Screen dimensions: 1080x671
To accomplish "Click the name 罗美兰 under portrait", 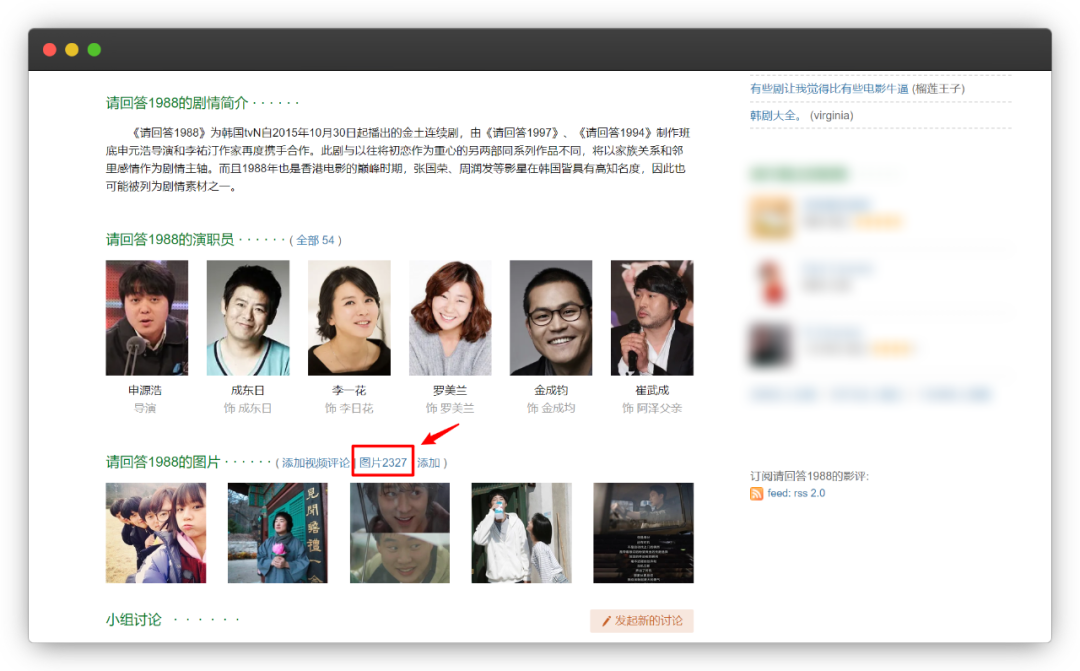I will (450, 390).
